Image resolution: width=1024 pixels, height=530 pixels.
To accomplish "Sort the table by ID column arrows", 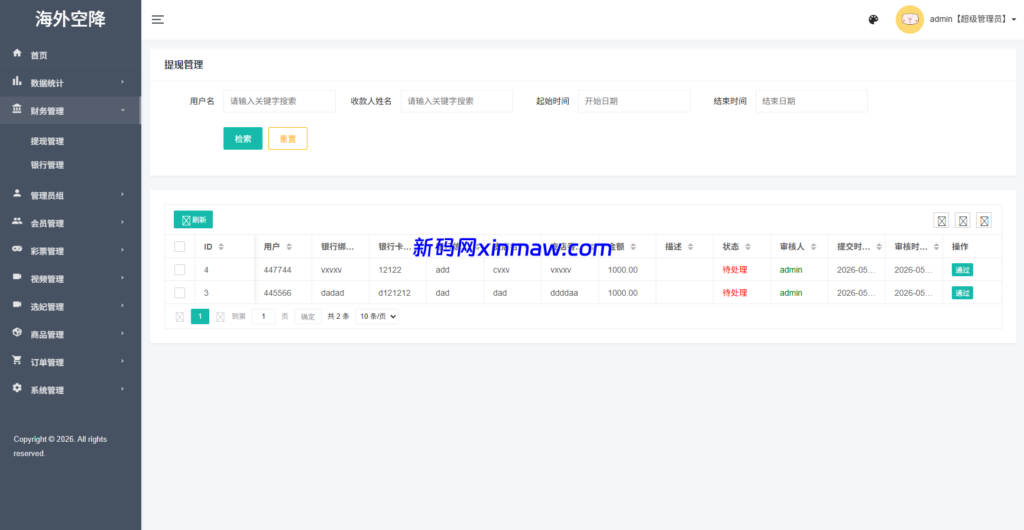I will click(x=221, y=247).
